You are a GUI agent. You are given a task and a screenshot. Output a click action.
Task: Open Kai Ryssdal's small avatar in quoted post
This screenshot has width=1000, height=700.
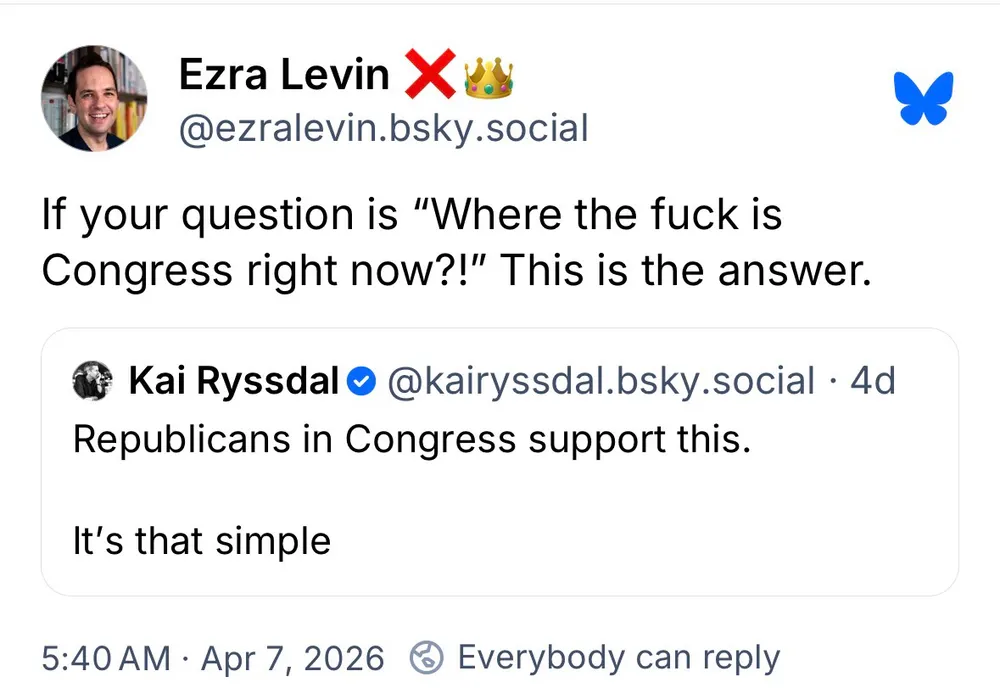(x=92, y=381)
